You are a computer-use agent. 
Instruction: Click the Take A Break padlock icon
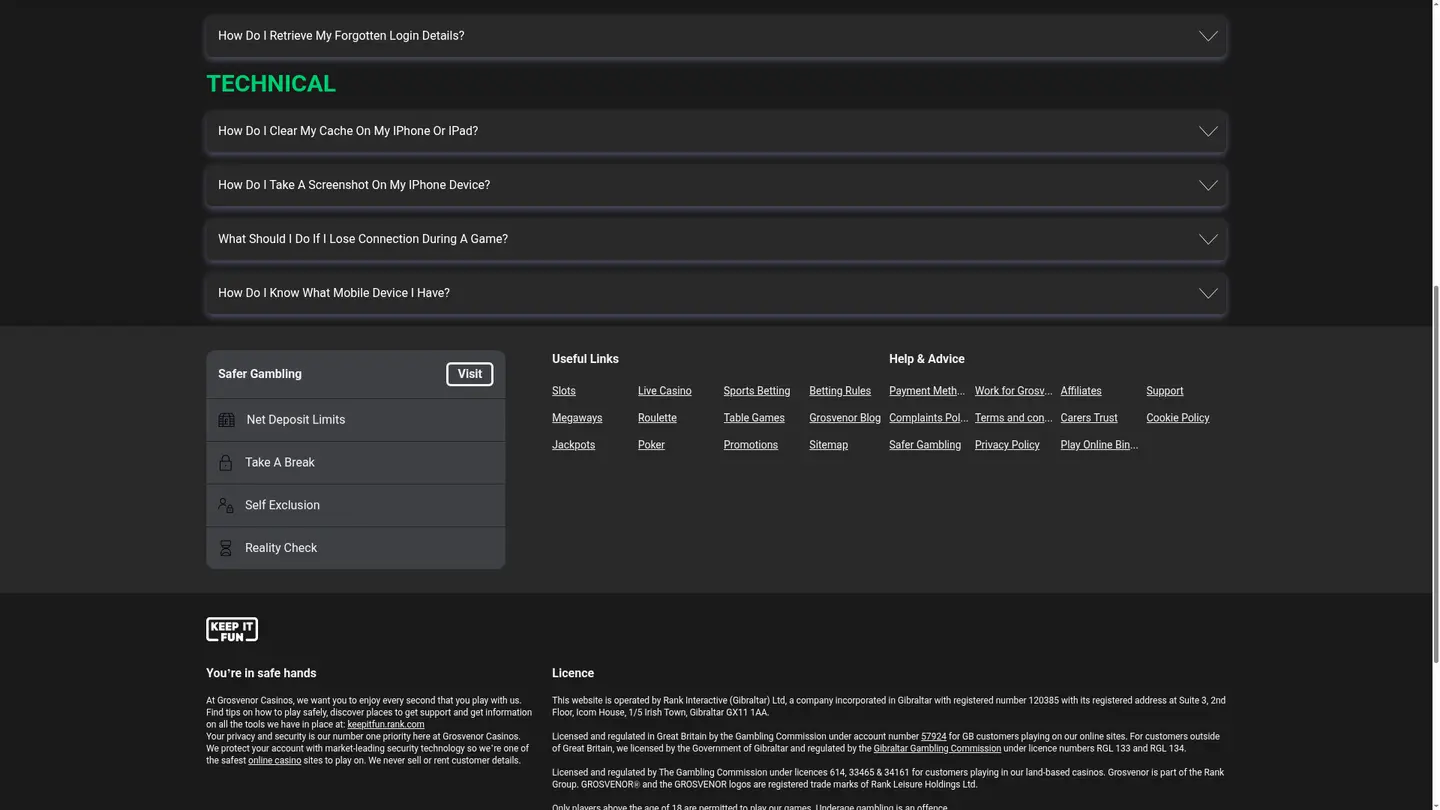point(225,463)
